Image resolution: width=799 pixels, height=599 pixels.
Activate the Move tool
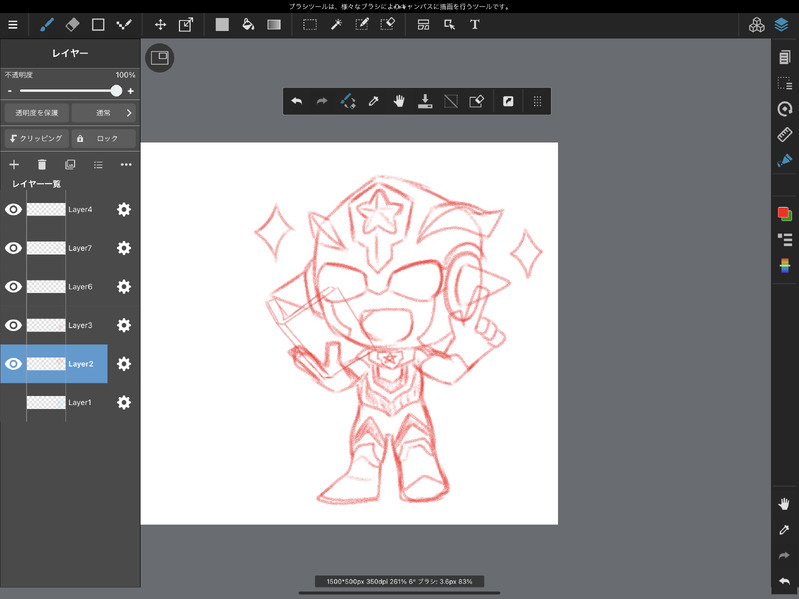(160, 25)
